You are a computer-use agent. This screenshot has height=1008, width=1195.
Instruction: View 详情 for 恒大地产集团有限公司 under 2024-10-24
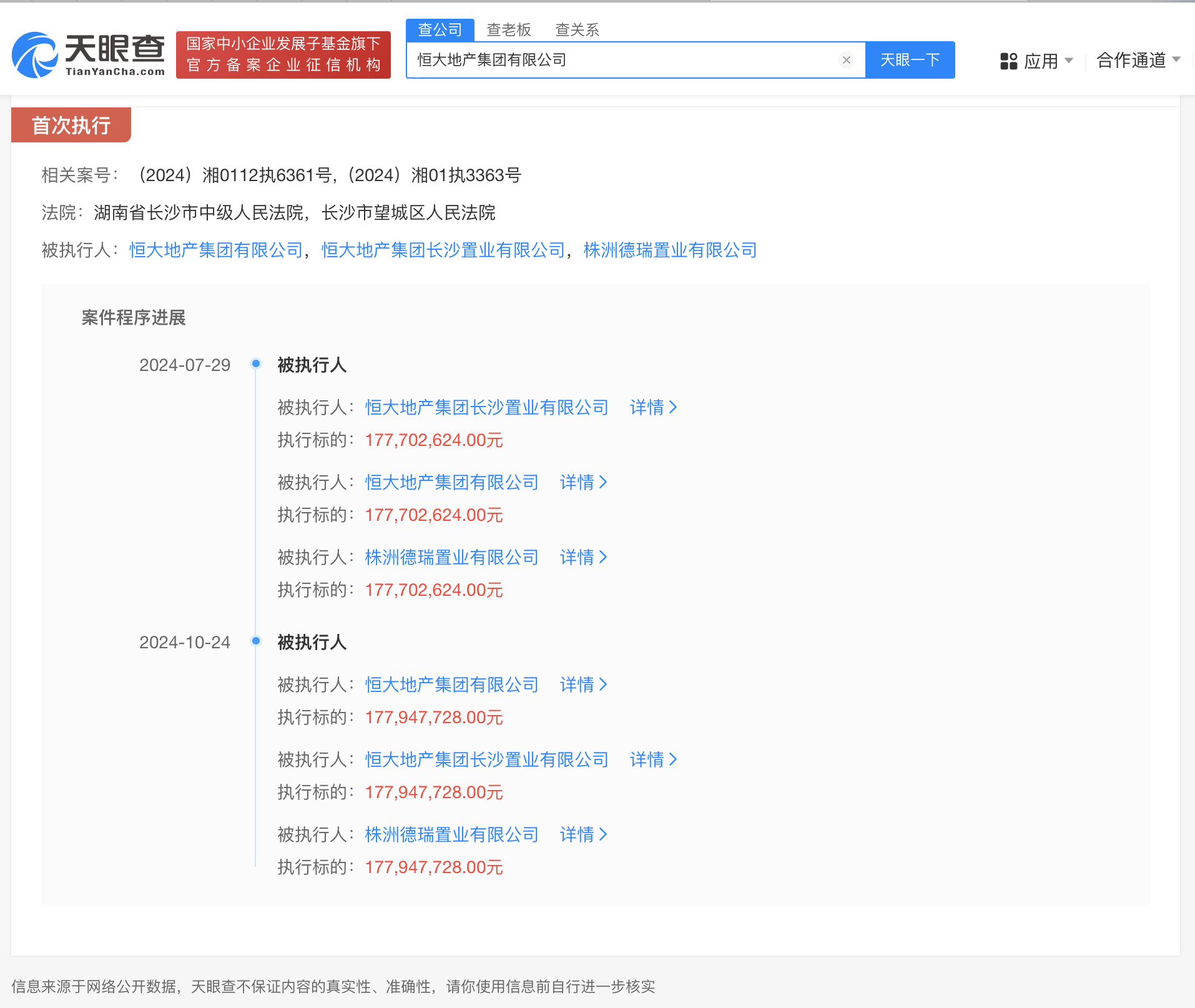[x=583, y=685]
